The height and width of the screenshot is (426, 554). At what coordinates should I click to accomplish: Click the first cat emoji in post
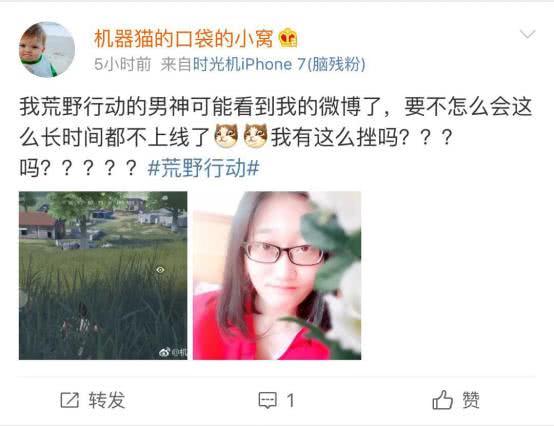tap(226, 136)
